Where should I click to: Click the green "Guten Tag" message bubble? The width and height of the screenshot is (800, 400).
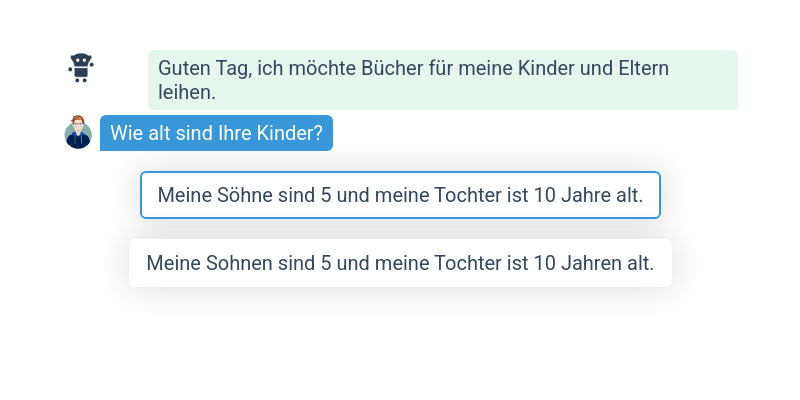tap(442, 80)
